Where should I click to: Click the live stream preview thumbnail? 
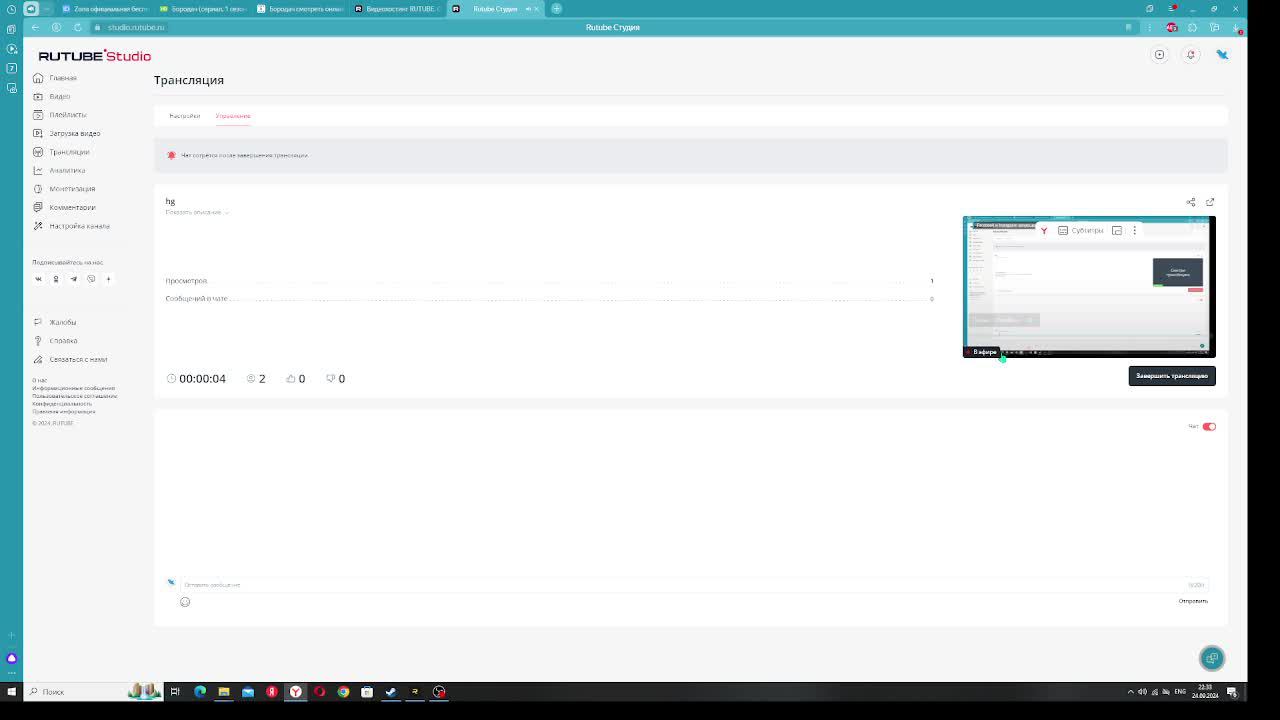pyautogui.click(x=1089, y=286)
